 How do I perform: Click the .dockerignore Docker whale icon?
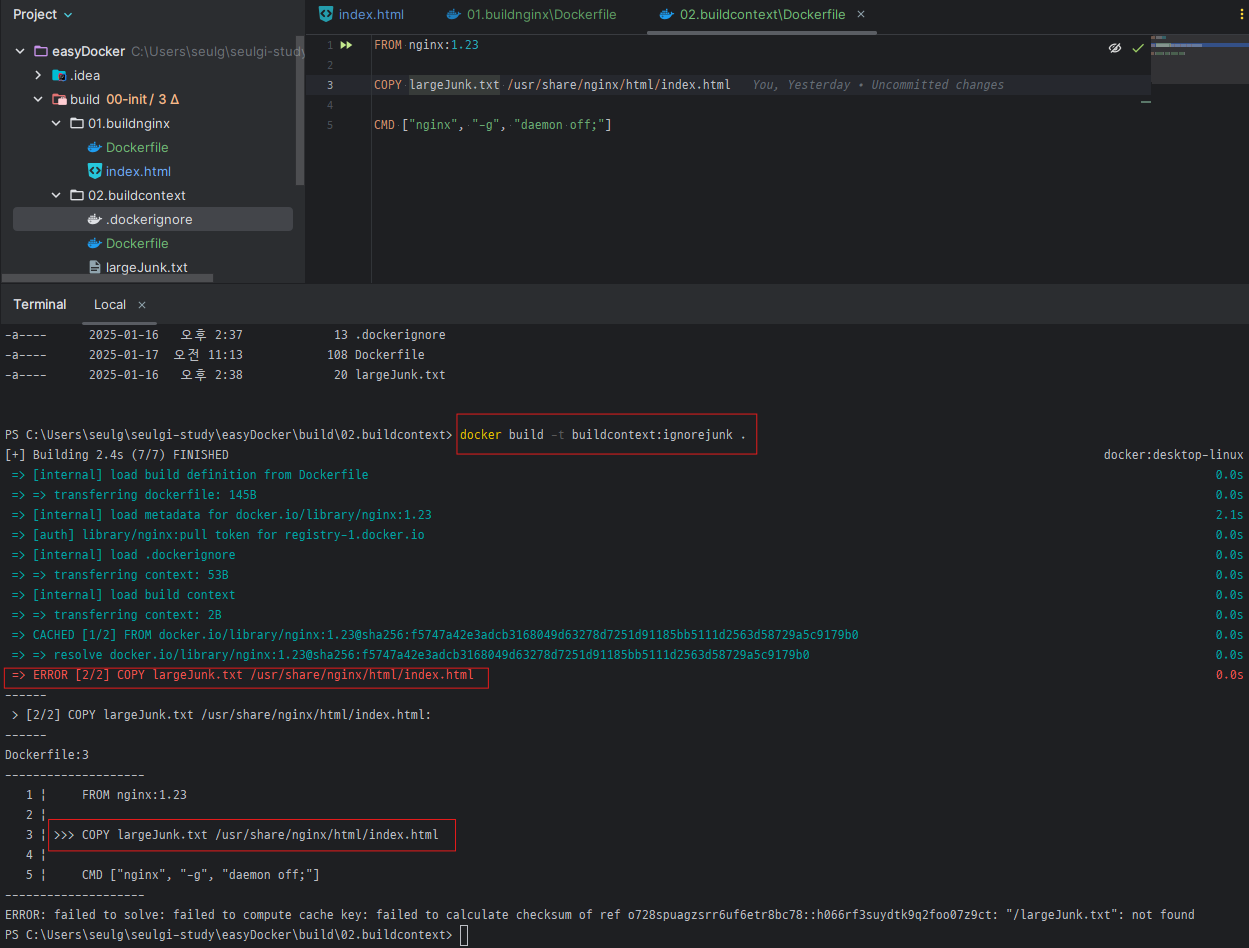click(95, 219)
